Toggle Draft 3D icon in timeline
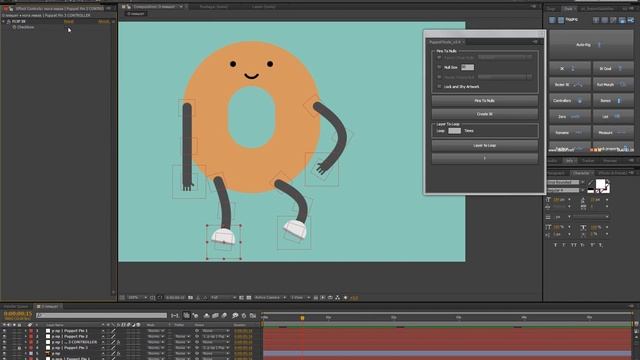This screenshot has width=640, height=360. point(196,316)
